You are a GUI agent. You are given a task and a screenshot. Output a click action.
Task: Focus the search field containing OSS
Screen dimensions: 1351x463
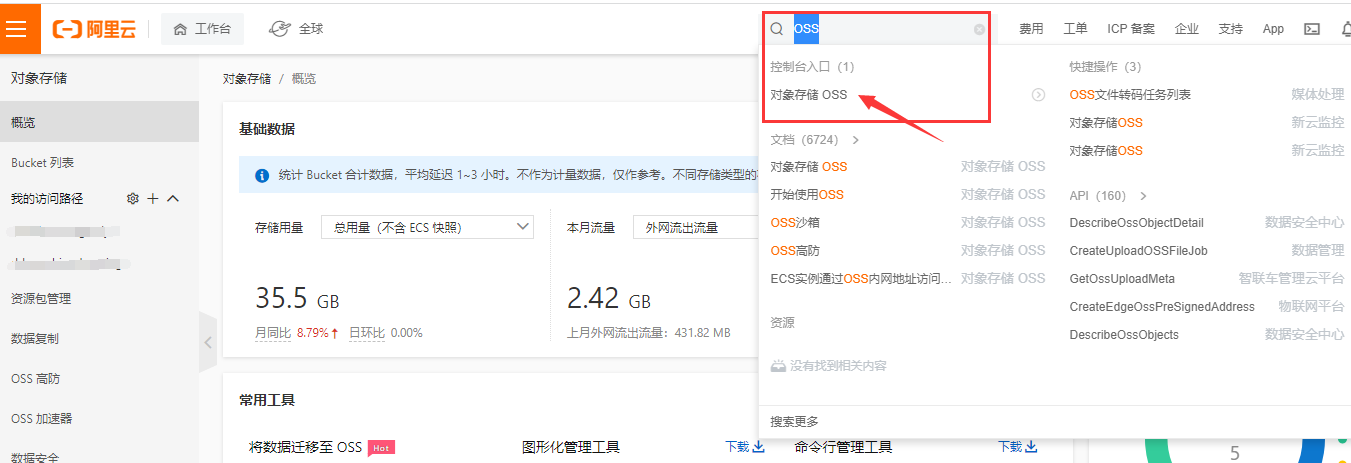880,29
